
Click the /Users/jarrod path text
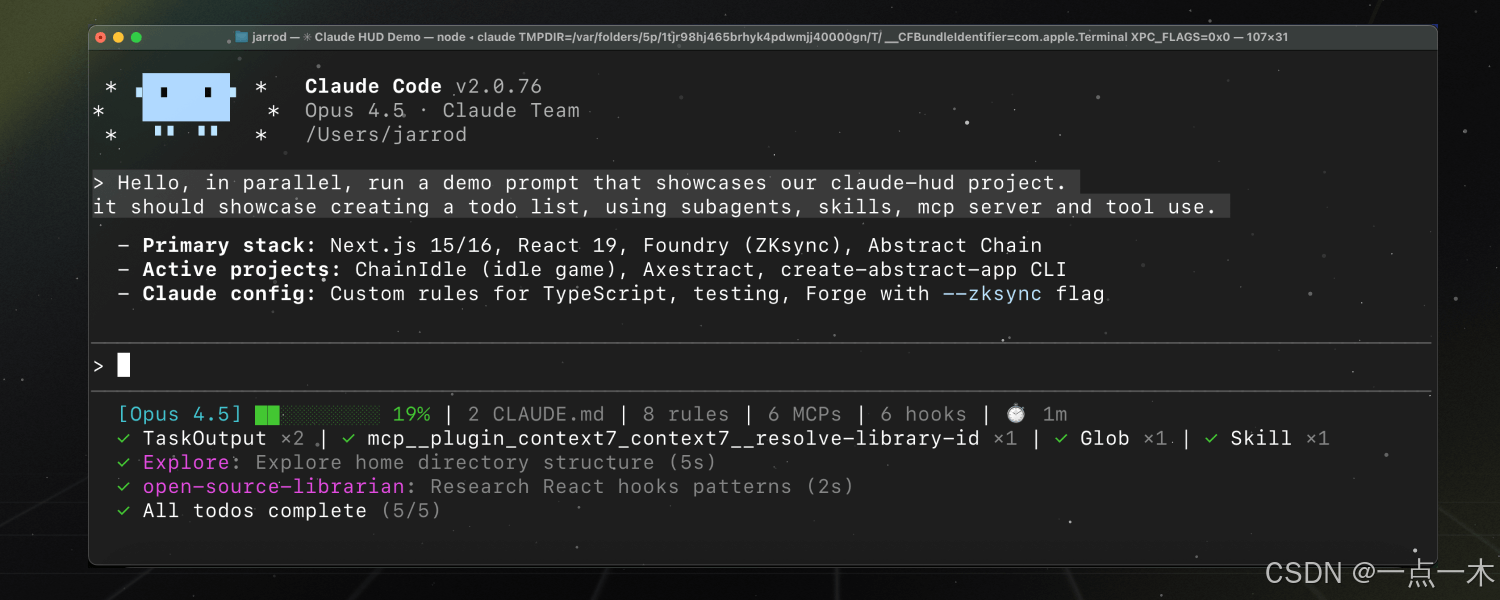click(x=386, y=134)
